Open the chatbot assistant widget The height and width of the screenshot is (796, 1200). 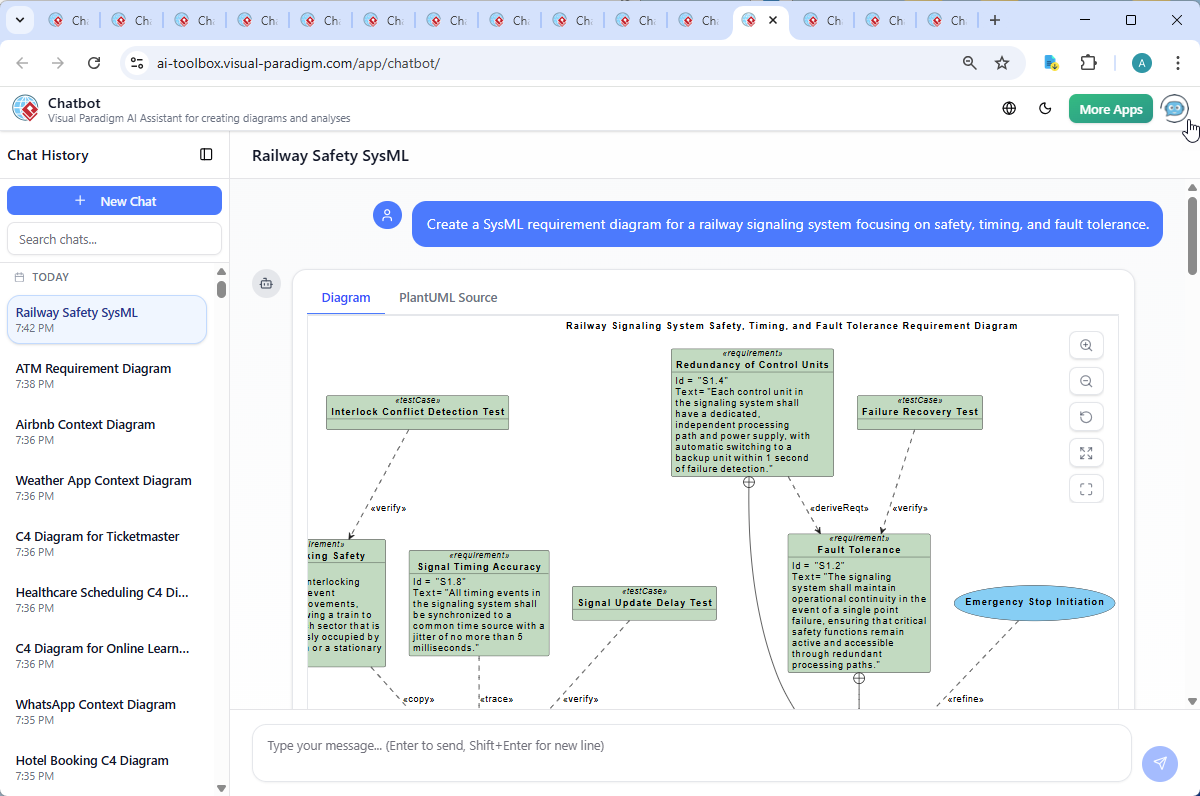coord(1174,108)
